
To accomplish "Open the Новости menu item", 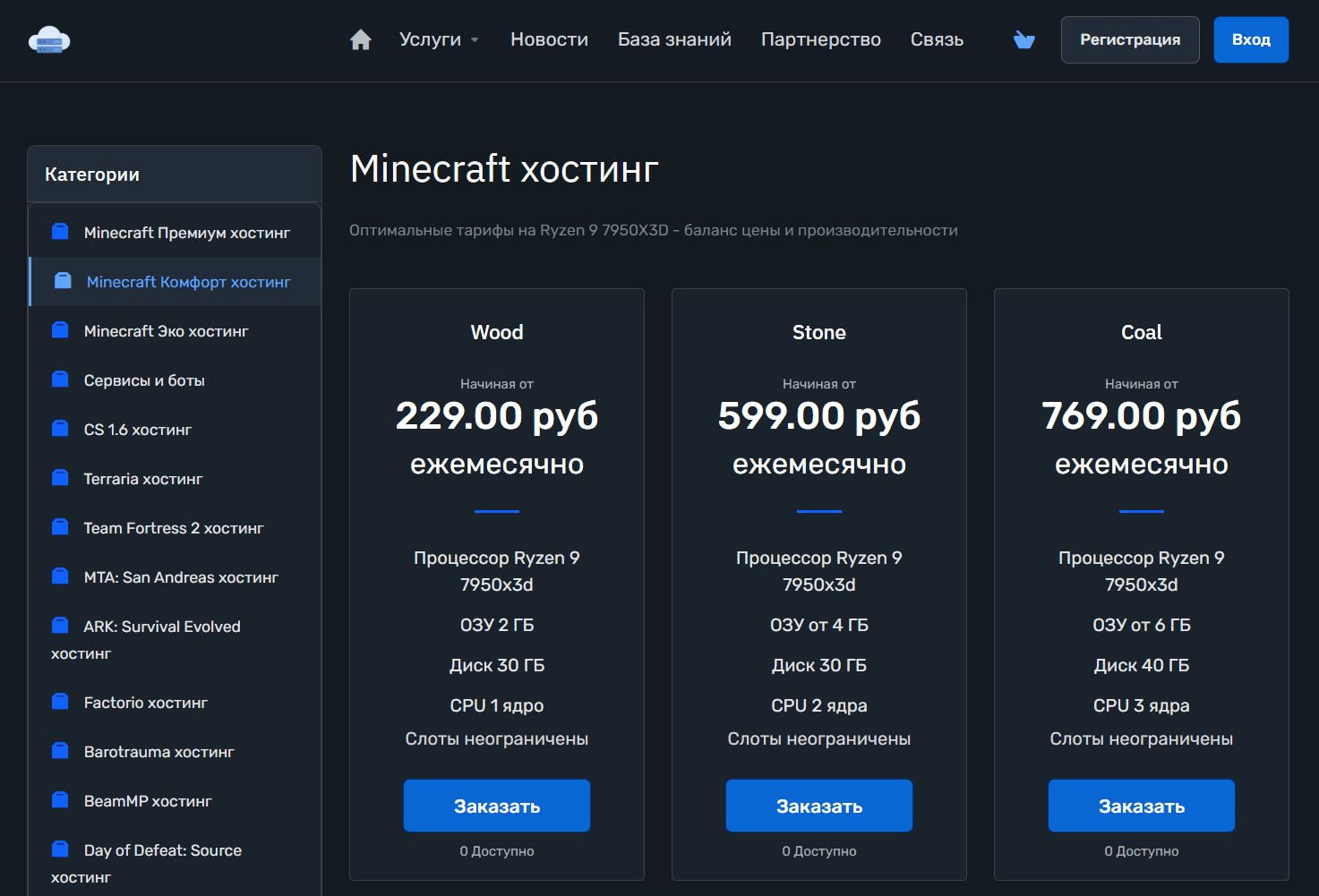I will coord(549,39).
